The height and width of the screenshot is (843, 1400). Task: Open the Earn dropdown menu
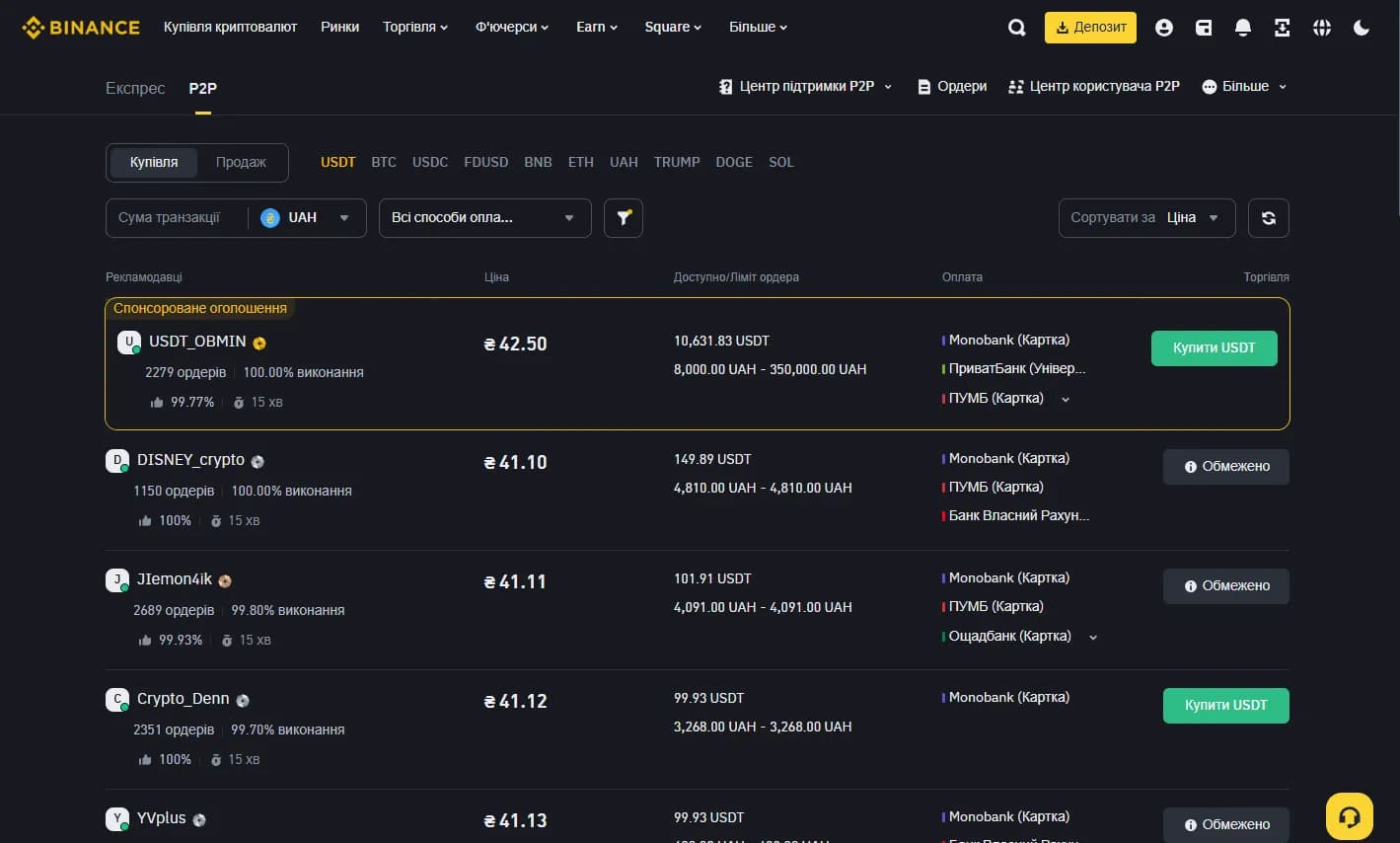tap(597, 27)
